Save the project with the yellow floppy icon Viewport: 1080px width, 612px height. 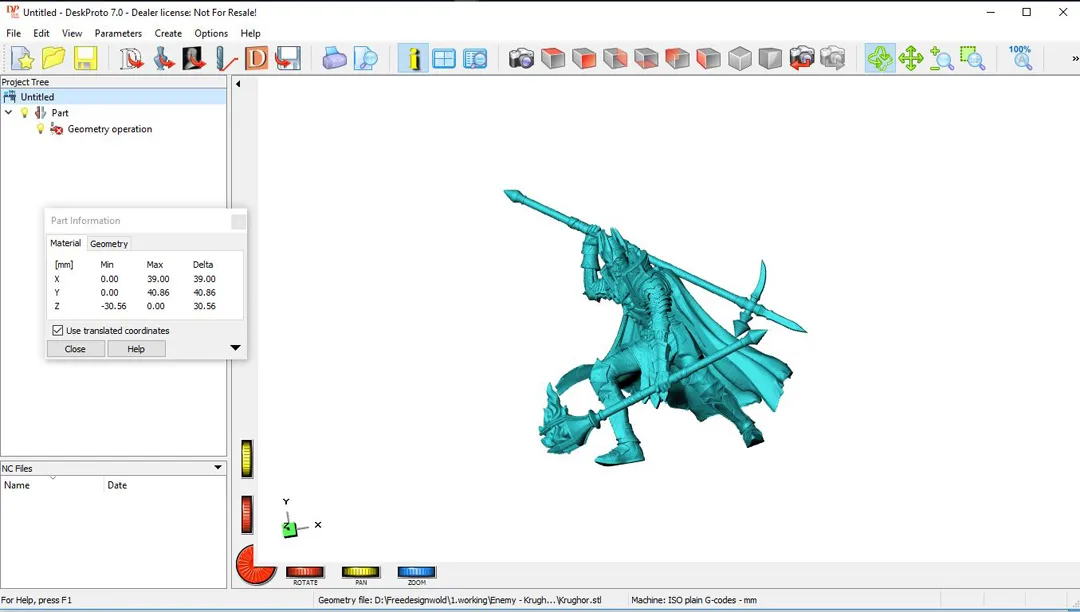point(85,59)
